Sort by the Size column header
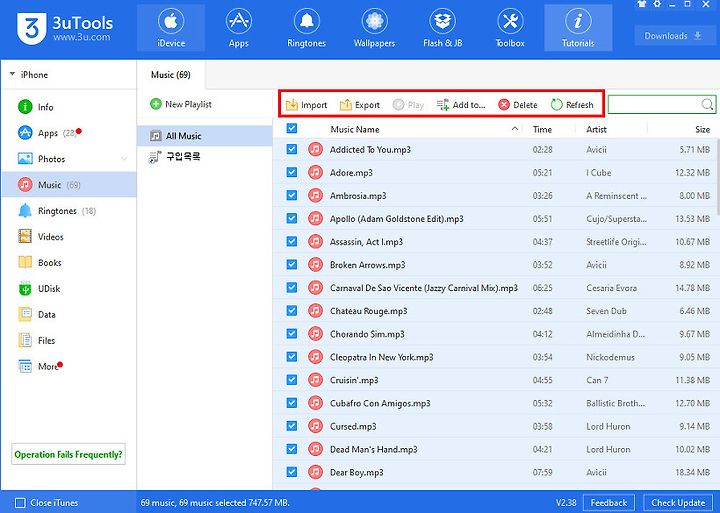Image resolution: width=720 pixels, height=513 pixels. pos(702,130)
